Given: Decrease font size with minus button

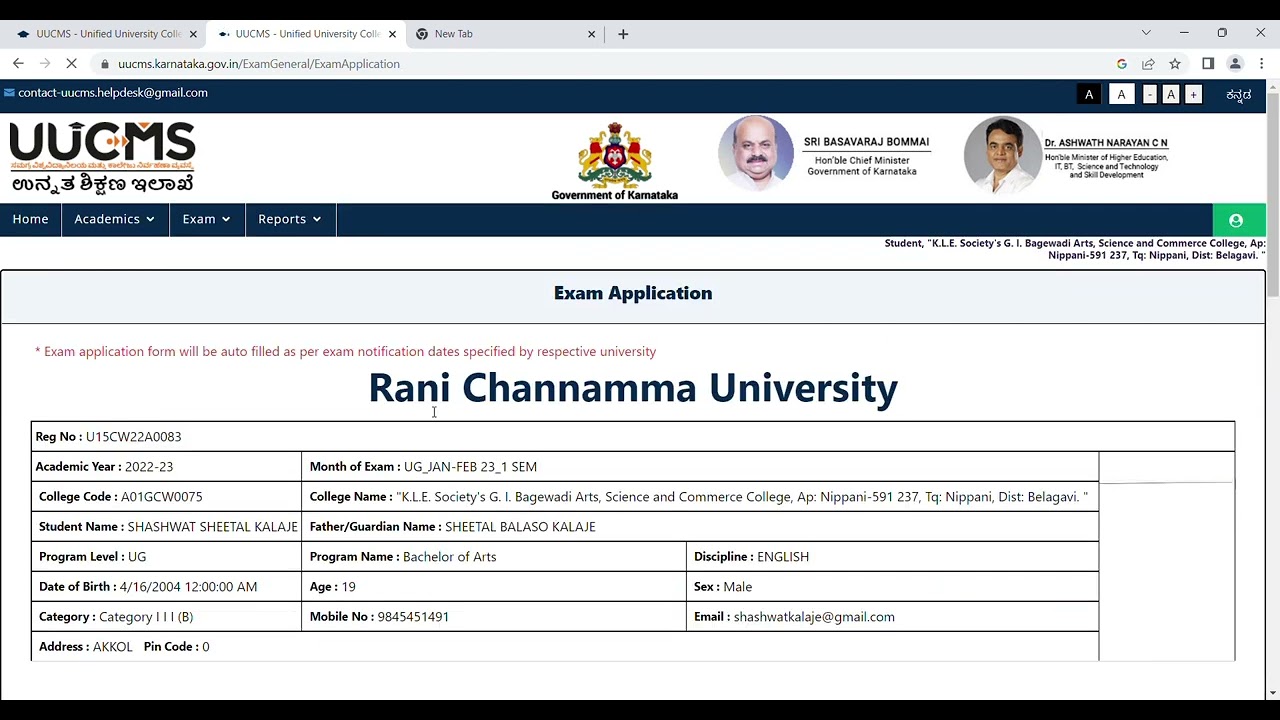Looking at the screenshot, I should 1149,95.
